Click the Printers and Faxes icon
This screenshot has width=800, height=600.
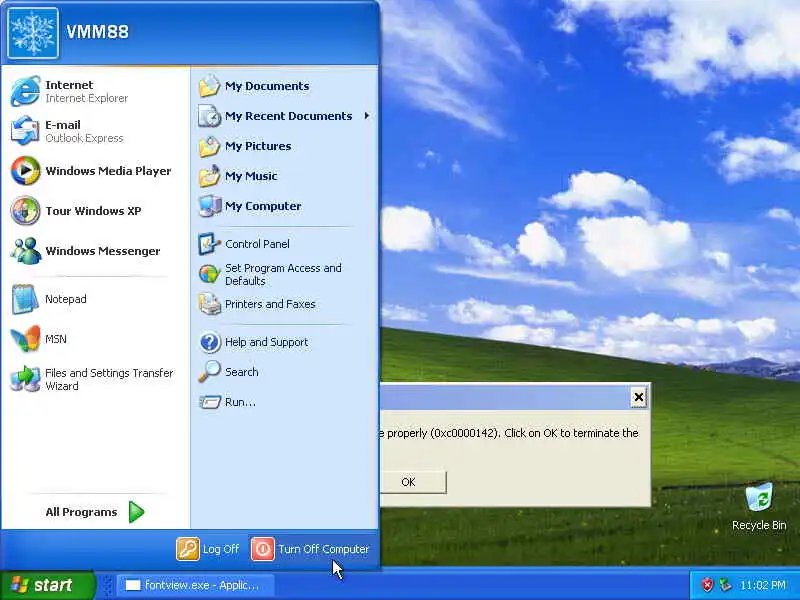click(209, 304)
